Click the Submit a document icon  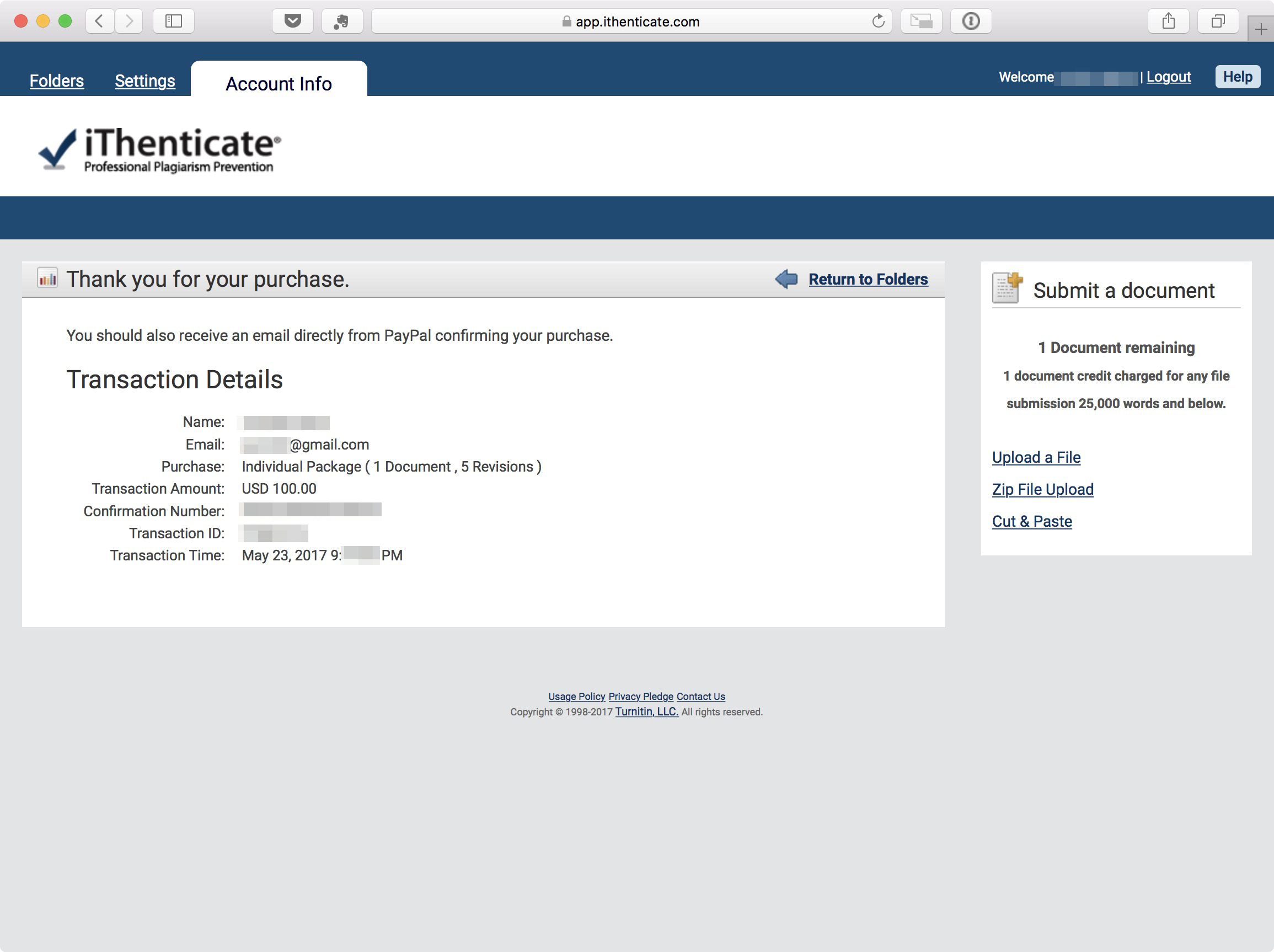point(1007,287)
